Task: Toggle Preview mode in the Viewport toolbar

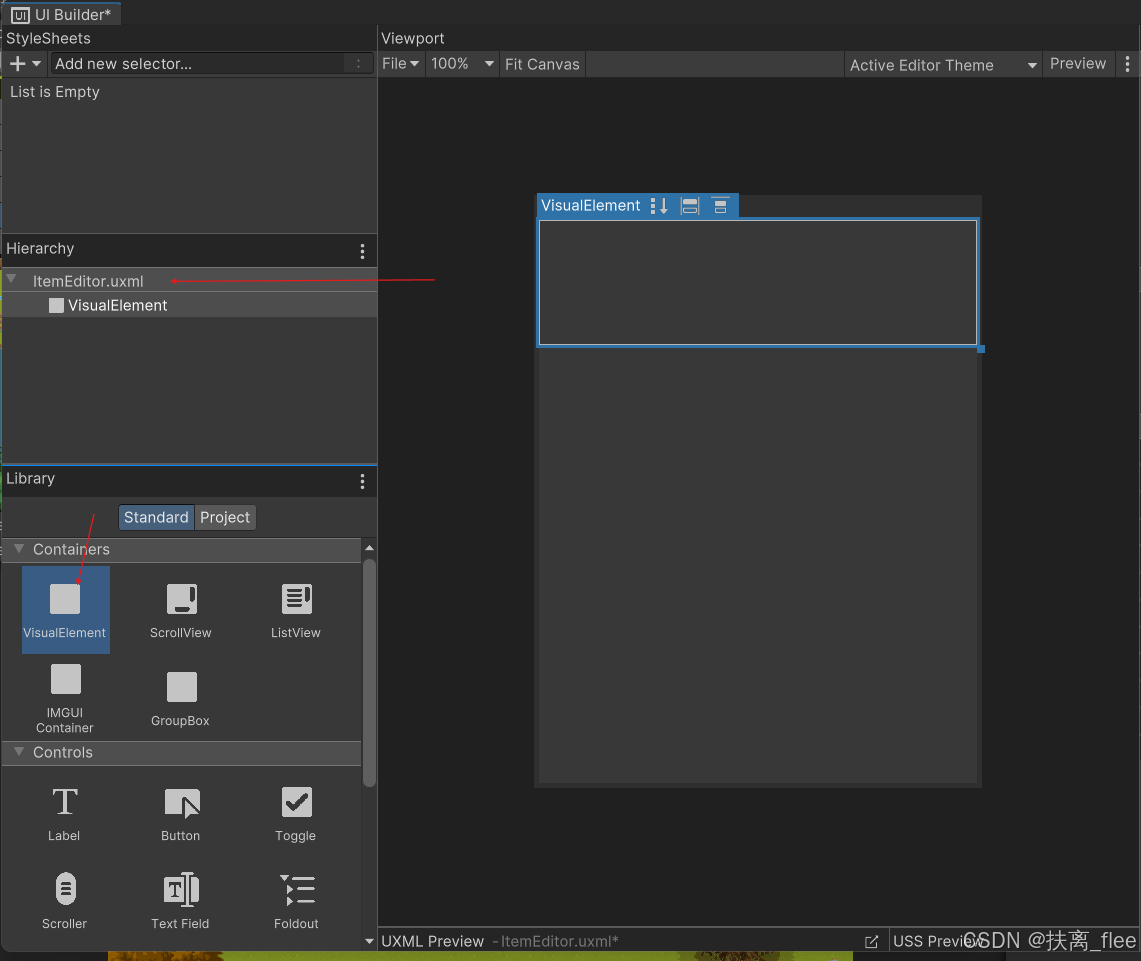Action: click(1078, 63)
